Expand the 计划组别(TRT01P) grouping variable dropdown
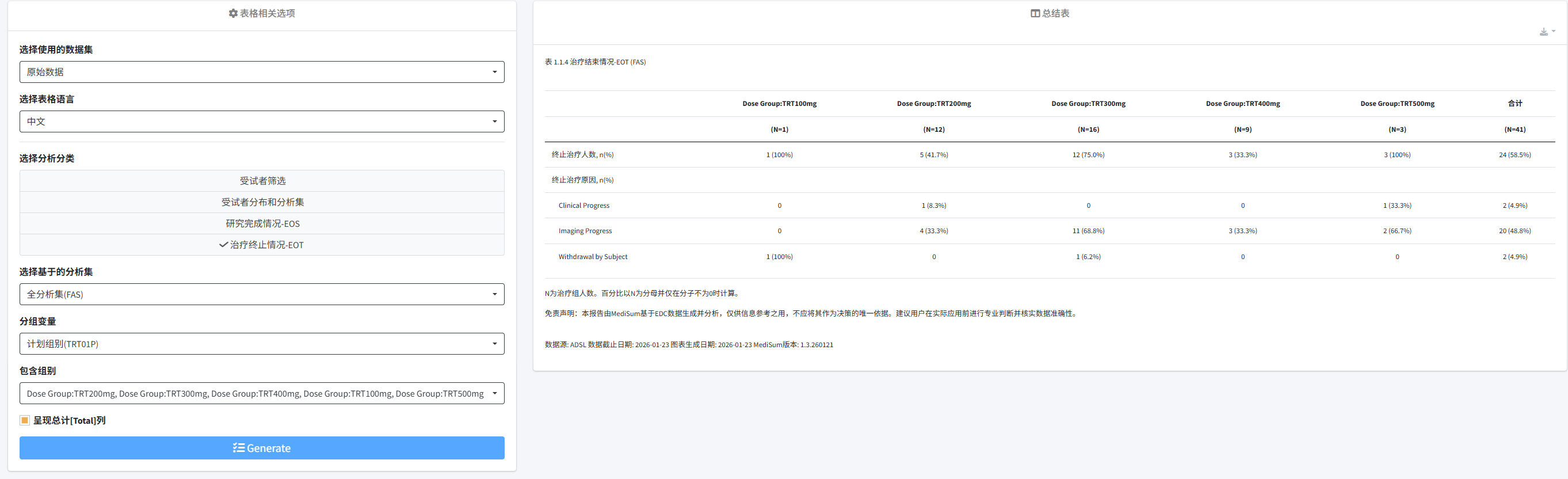Image resolution: width=1568 pixels, height=479 pixels. pyautogui.click(x=262, y=344)
